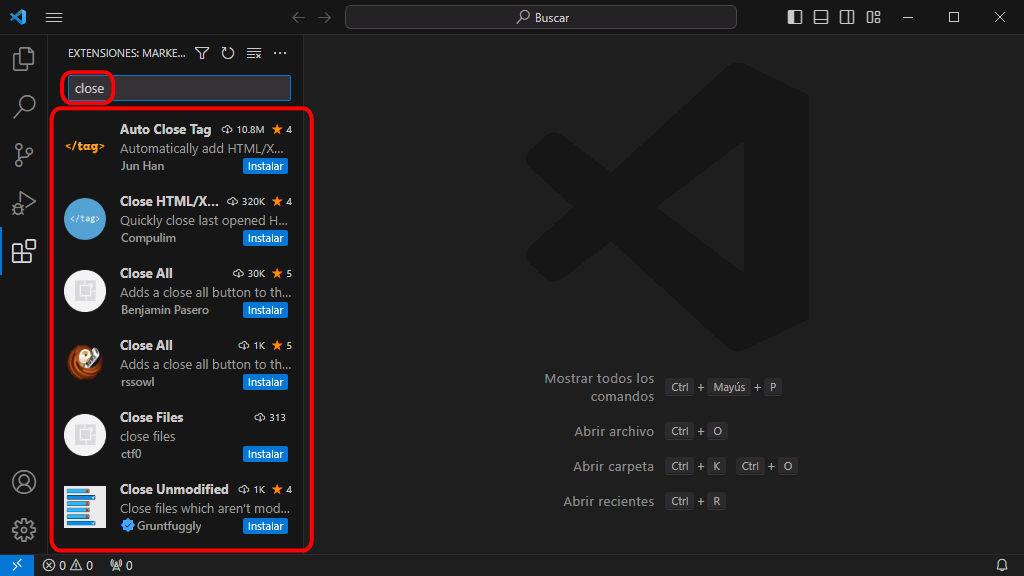1024x576 pixels.
Task: Minimize the VS Code window
Action: [x=908, y=17]
